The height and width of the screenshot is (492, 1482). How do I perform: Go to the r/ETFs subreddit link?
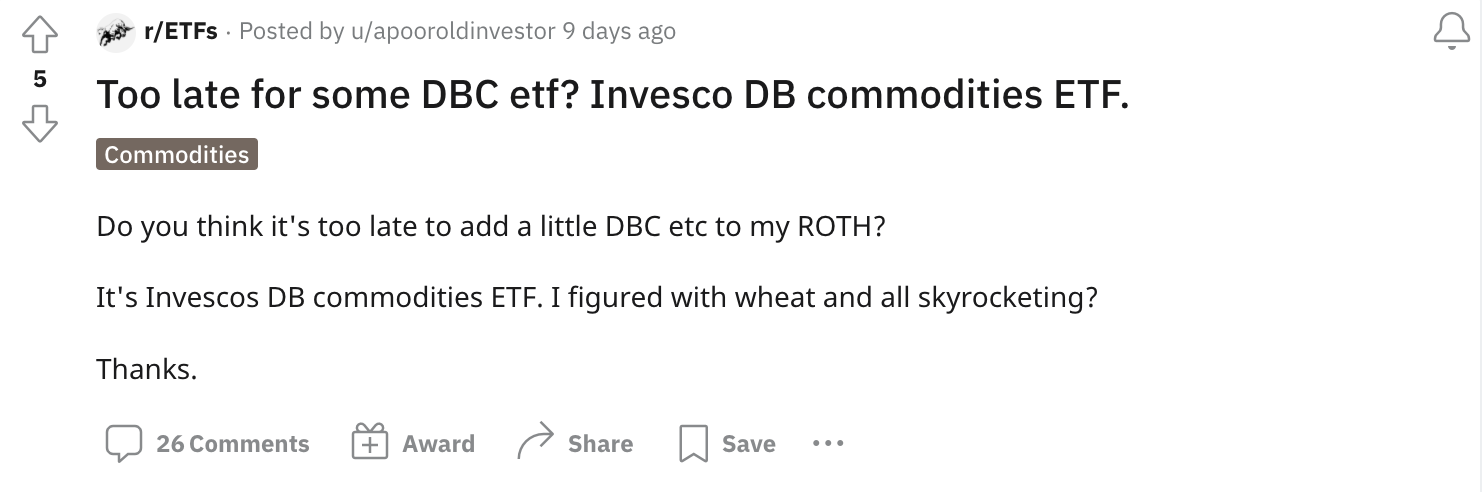[181, 32]
